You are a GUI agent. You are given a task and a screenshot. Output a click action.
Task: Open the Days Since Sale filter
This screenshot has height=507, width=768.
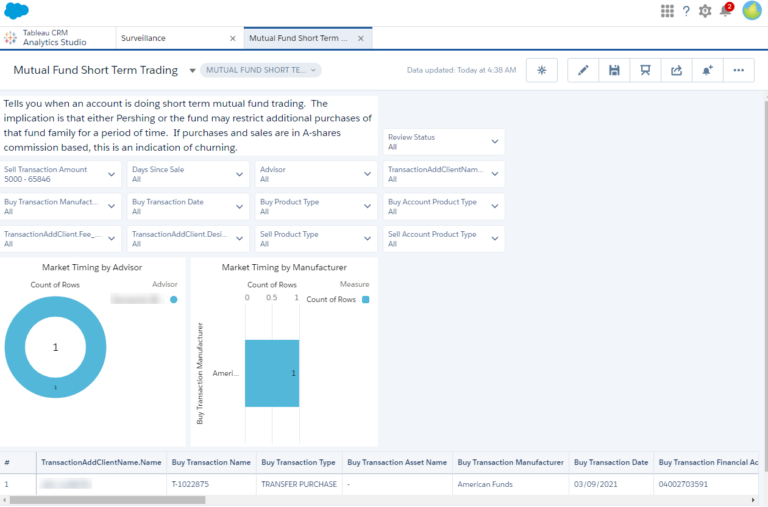pyautogui.click(x=188, y=174)
